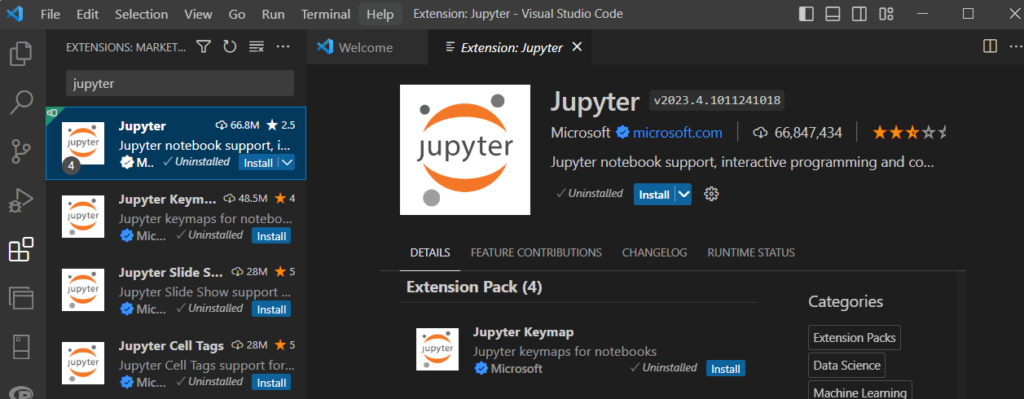Click the filter extensions funnel icon
This screenshot has height=399, width=1024.
pos(204,47)
